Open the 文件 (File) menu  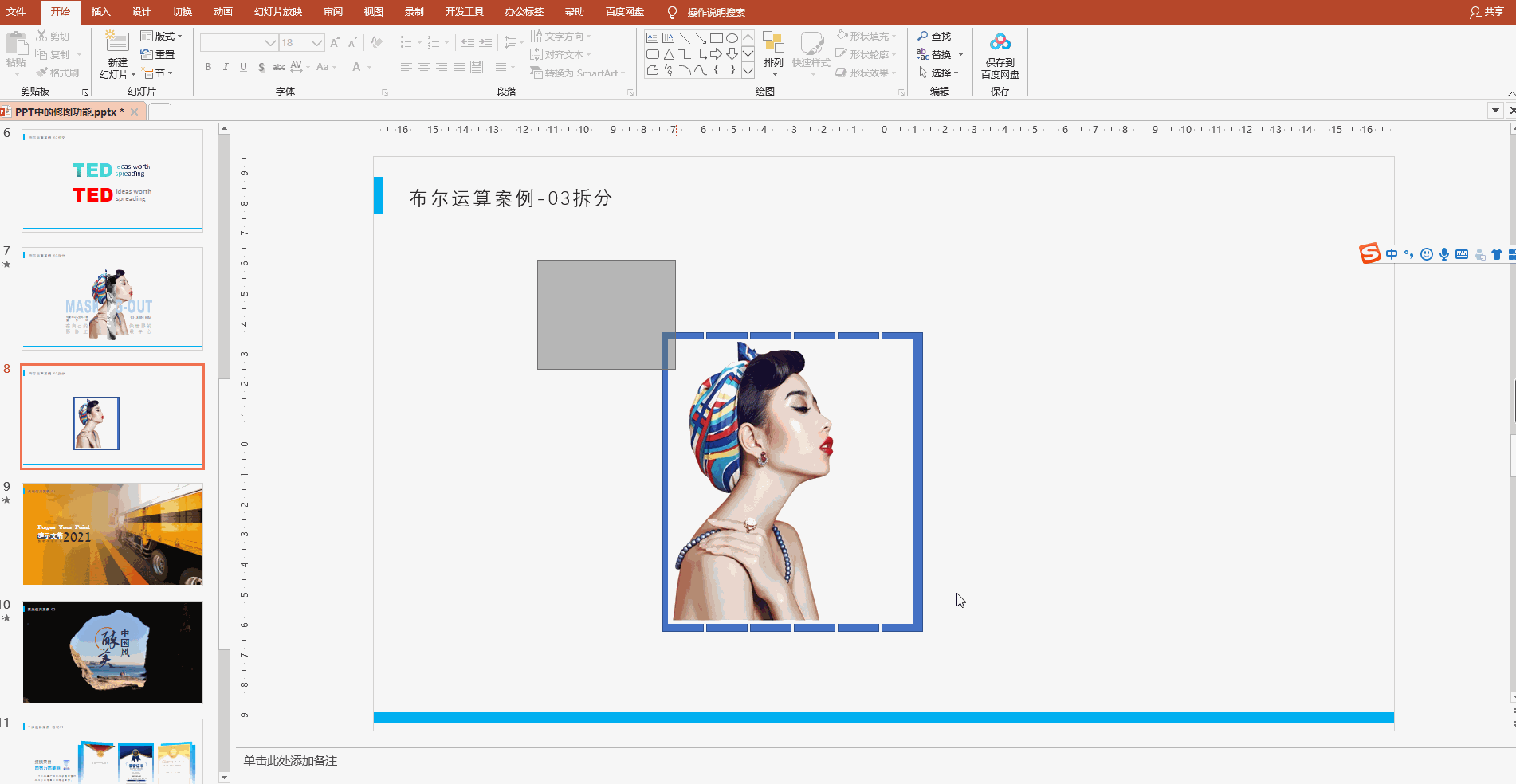[16, 12]
